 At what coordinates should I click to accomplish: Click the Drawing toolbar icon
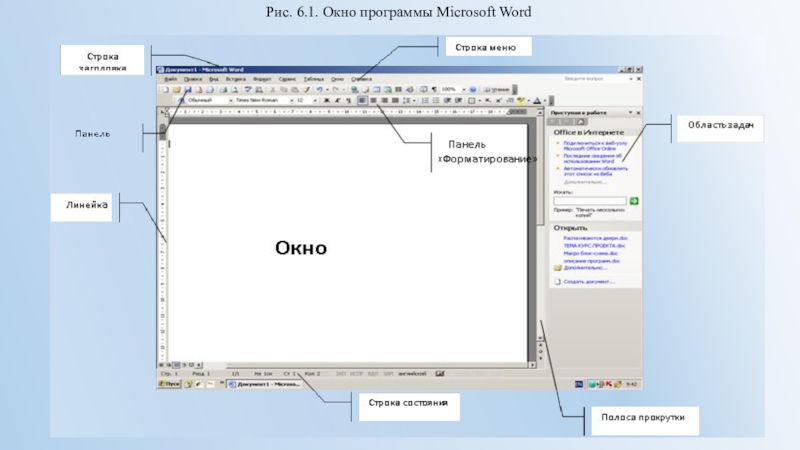tap(410, 89)
